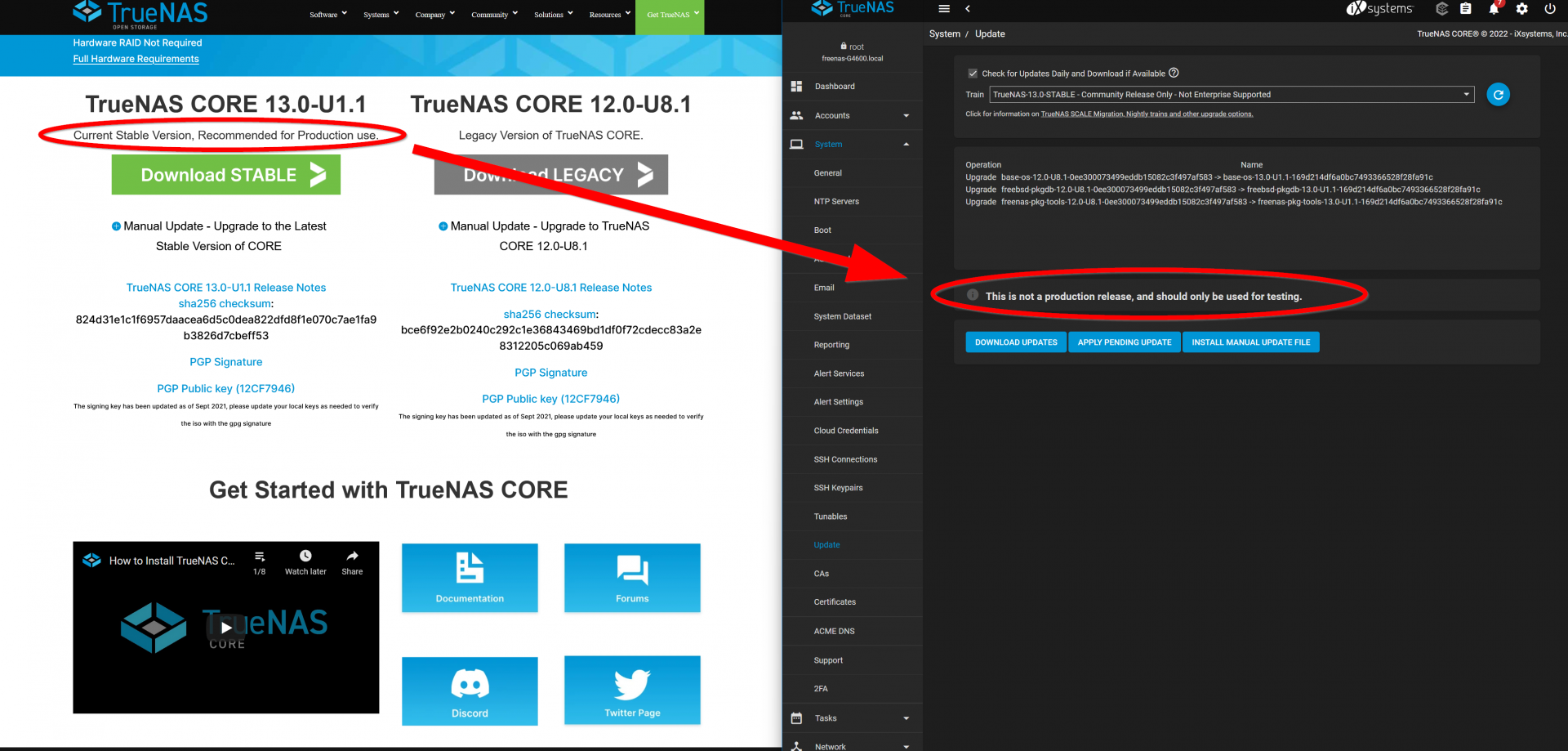This screenshot has height=751, width=1568.
Task: Open the power options icon
Action: (x=1550, y=9)
